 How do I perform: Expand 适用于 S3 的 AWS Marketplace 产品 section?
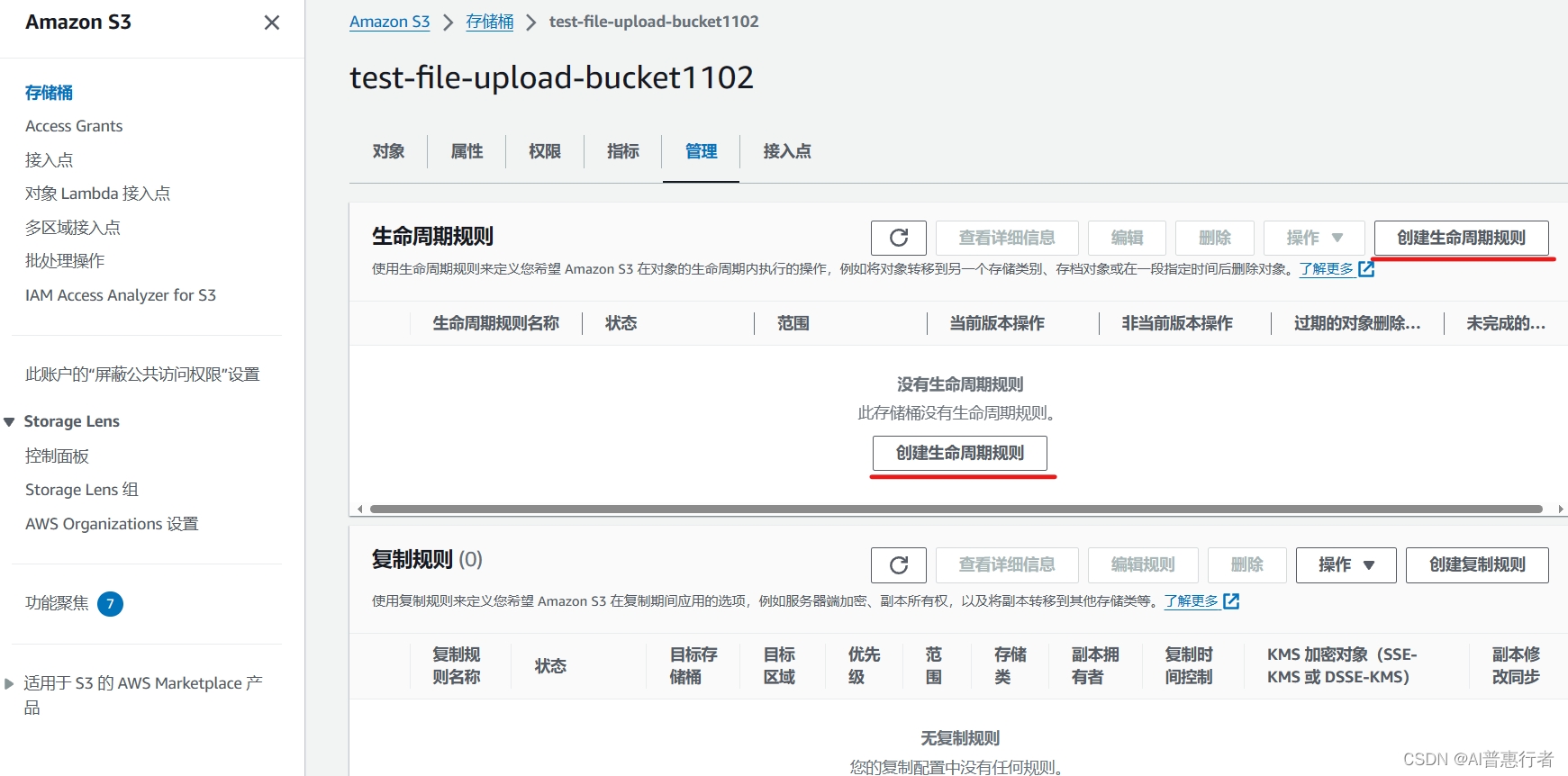(x=9, y=683)
